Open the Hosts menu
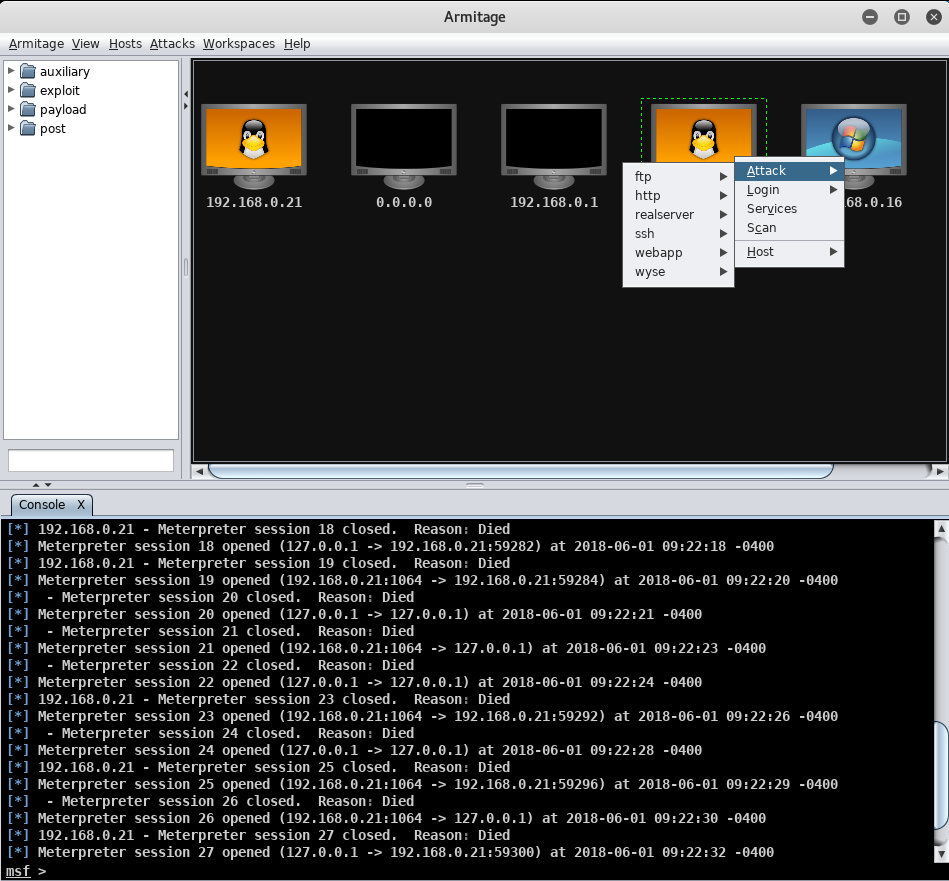Screen dimensions: 949x881 click(x=125, y=44)
